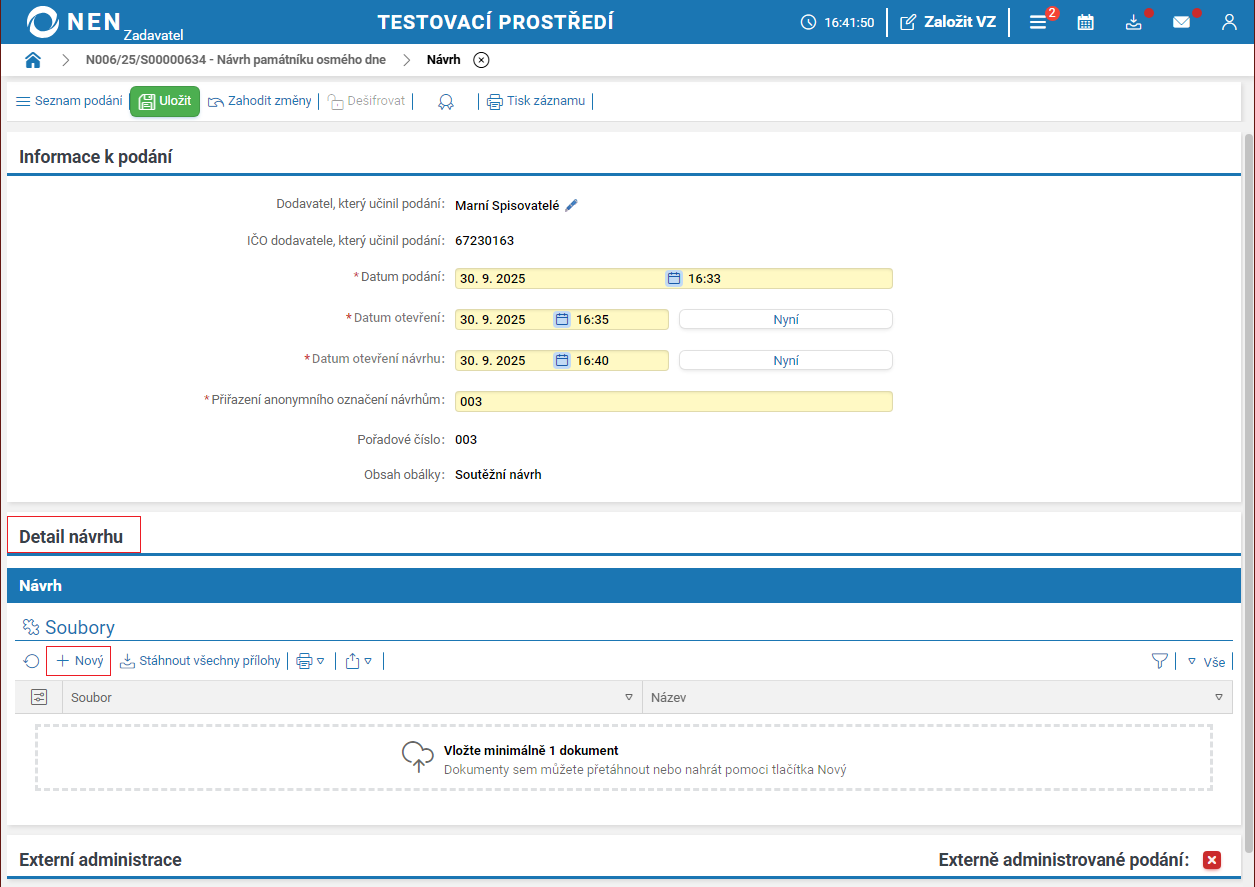Open the messages envelope icon
Image resolution: width=1255 pixels, height=887 pixels.
click(x=1181, y=22)
